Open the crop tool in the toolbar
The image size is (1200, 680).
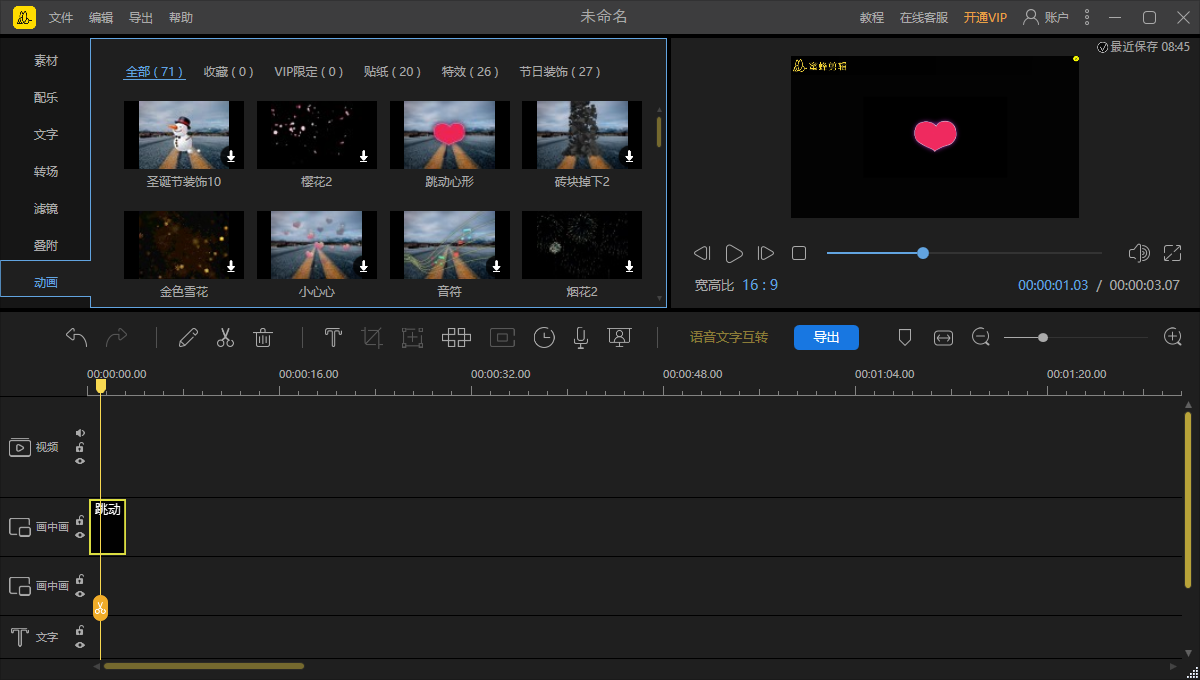(372, 338)
